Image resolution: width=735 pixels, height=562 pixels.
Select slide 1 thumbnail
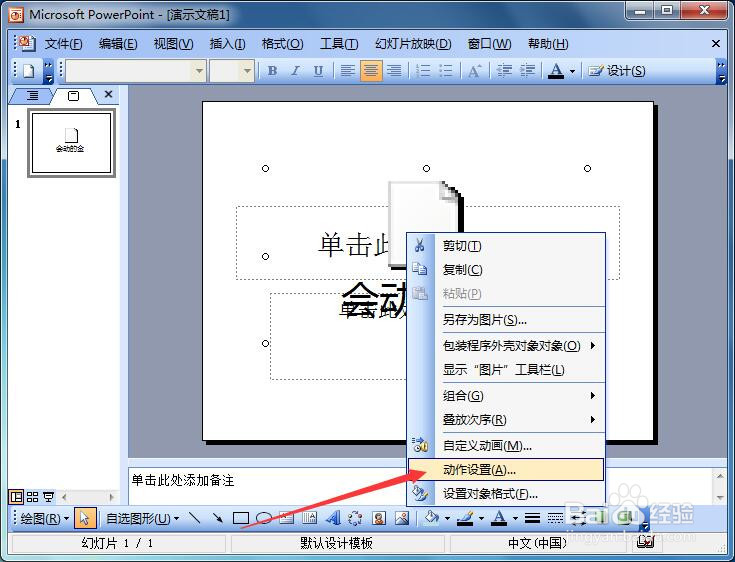71,143
